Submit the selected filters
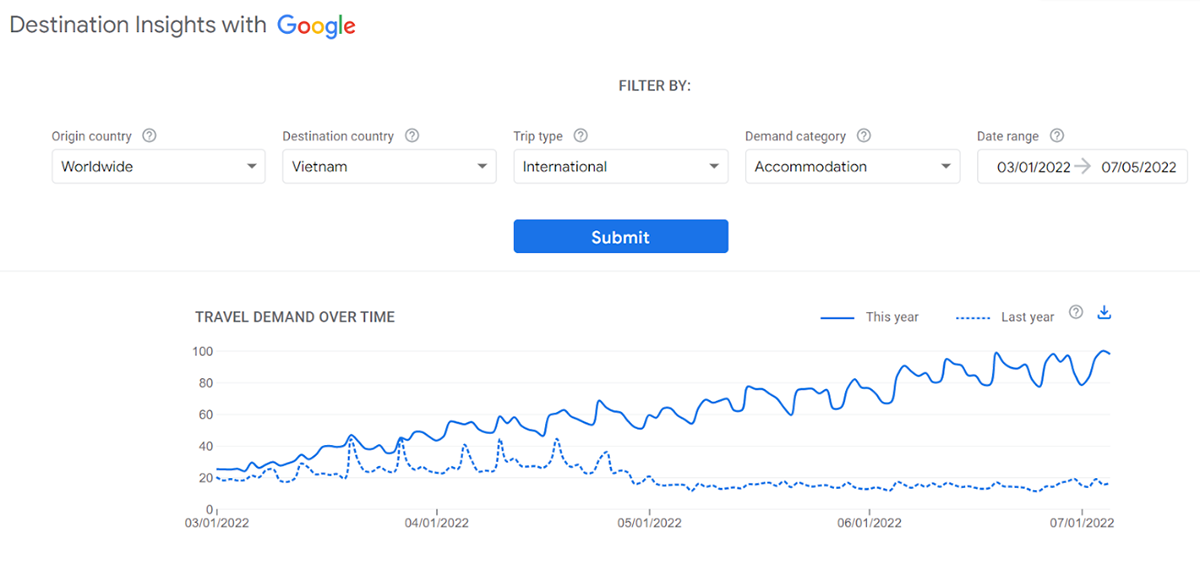 621,237
